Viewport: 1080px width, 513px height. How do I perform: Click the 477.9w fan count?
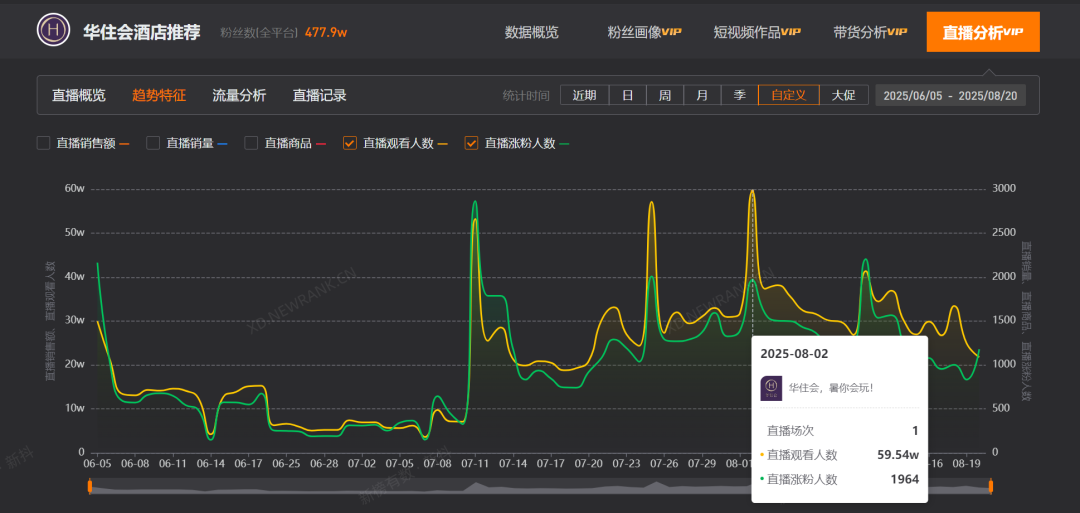326,32
